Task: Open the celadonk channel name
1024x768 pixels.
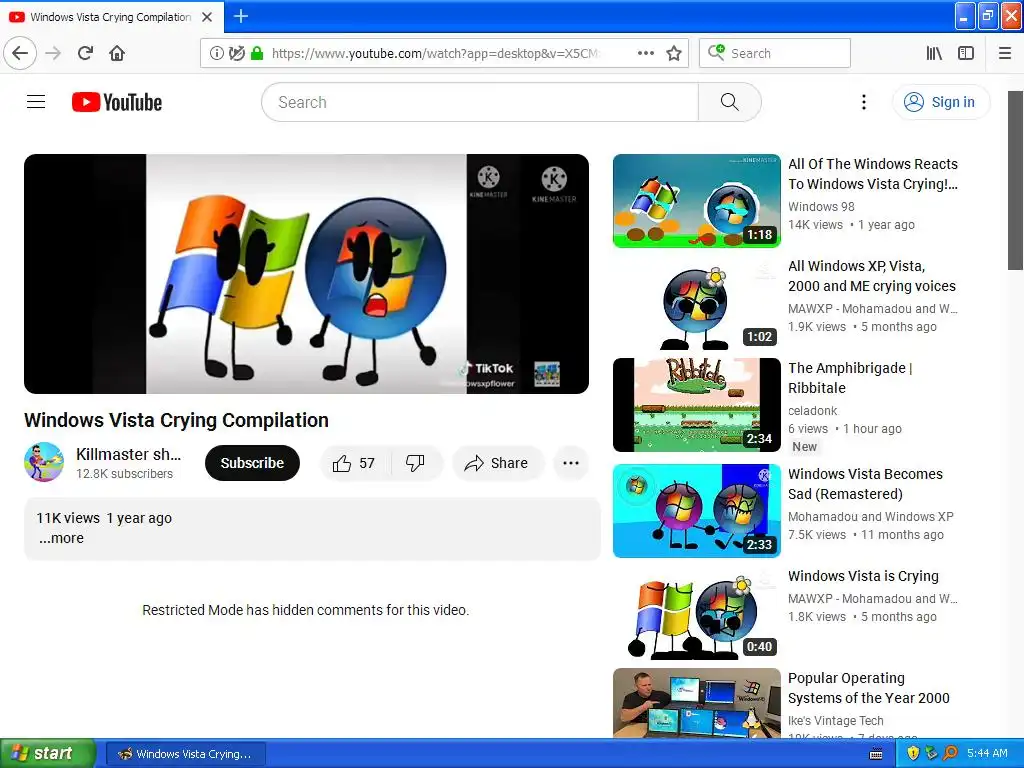Action: point(812,411)
